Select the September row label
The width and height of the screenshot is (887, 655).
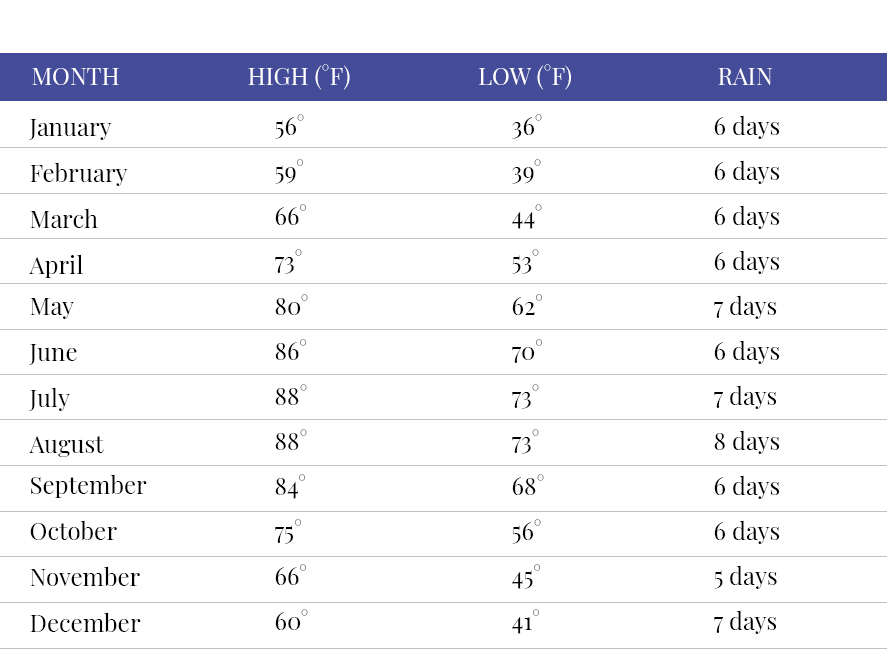[88, 486]
